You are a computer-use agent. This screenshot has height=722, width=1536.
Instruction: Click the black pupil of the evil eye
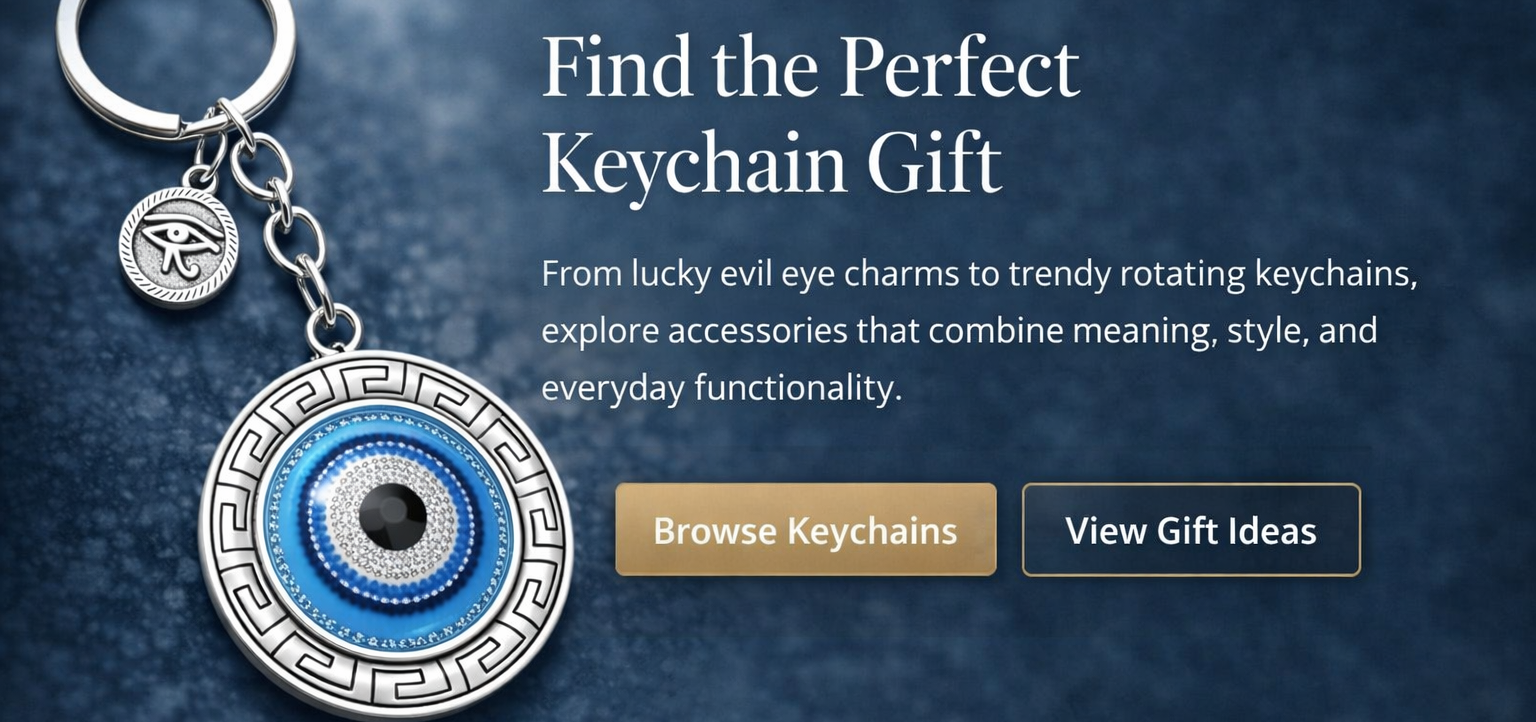(392, 517)
